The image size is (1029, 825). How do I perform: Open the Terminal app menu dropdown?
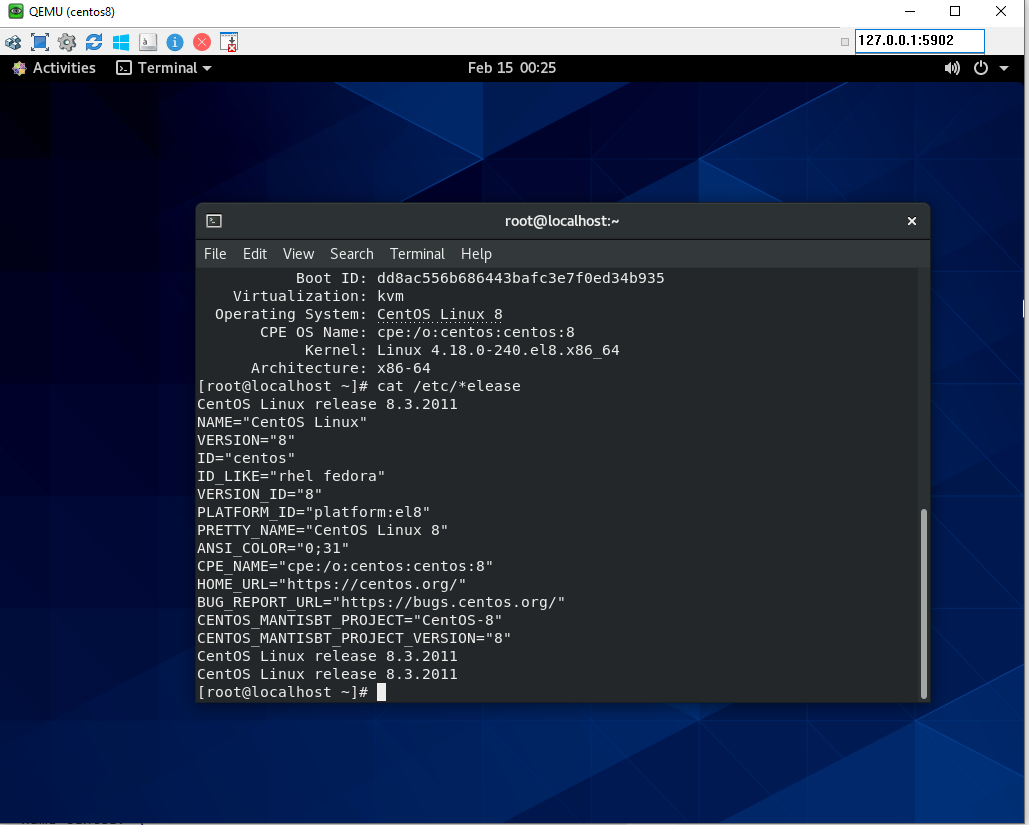pos(164,68)
